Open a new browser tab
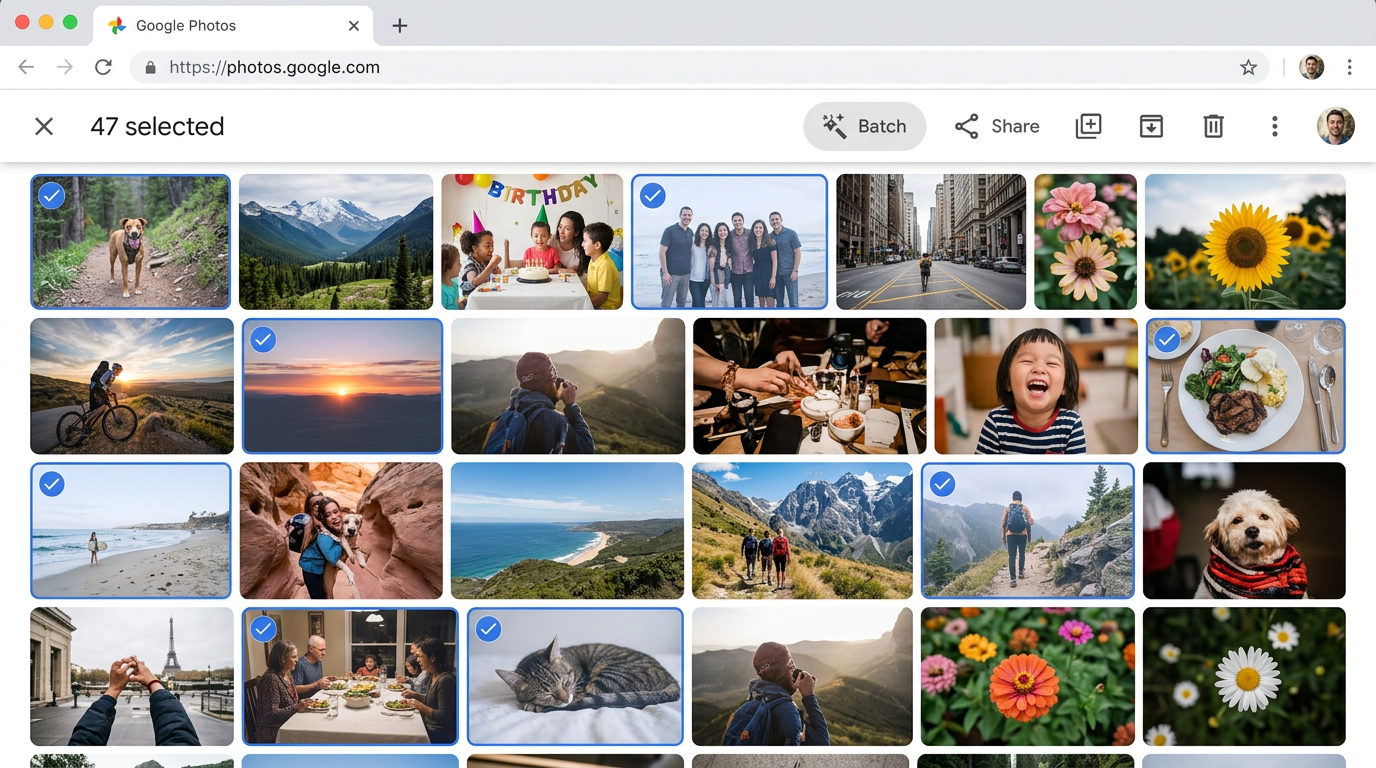The image size is (1376, 768). 399,25
